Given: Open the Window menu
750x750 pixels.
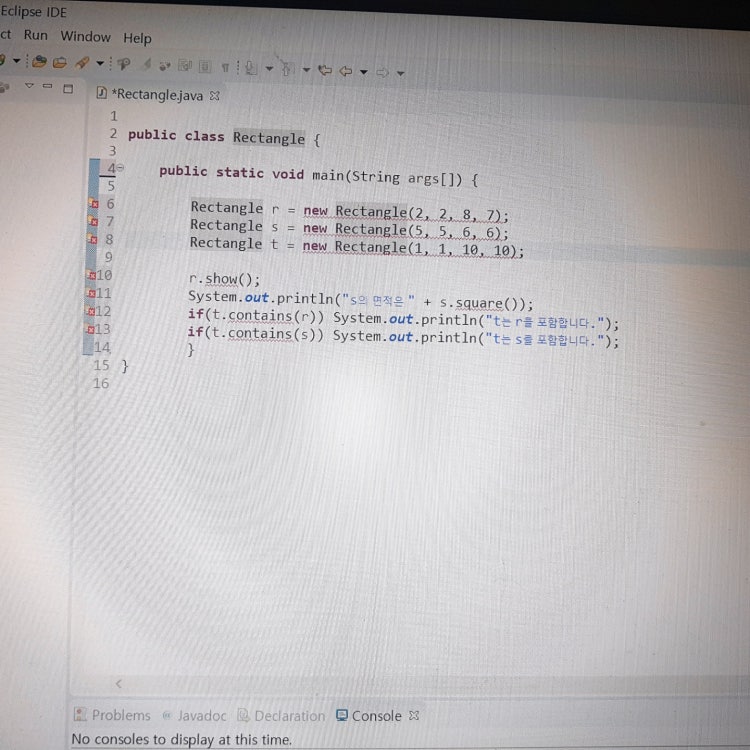Looking at the screenshot, I should [x=85, y=37].
